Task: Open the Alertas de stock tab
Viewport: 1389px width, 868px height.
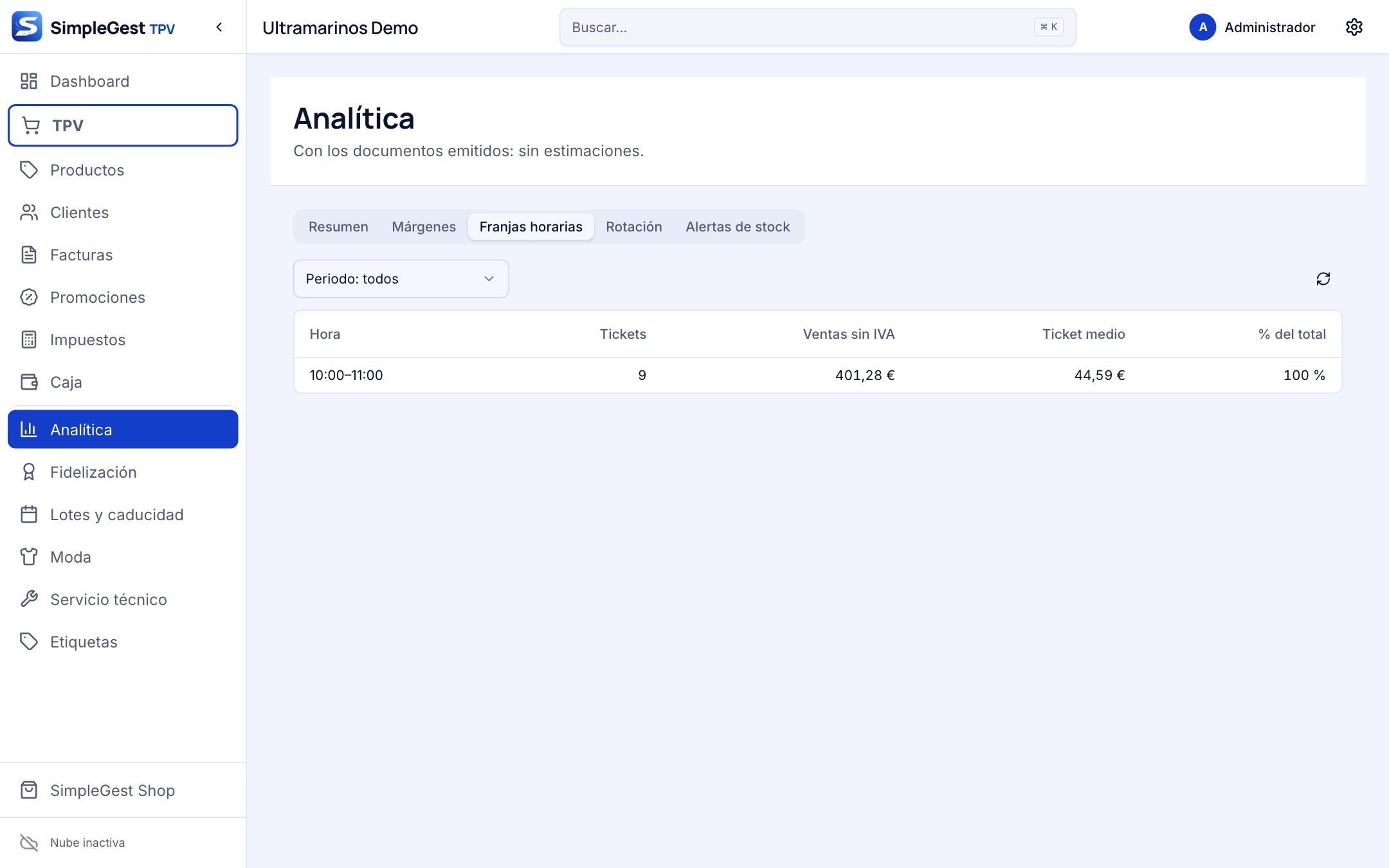Action: [738, 226]
